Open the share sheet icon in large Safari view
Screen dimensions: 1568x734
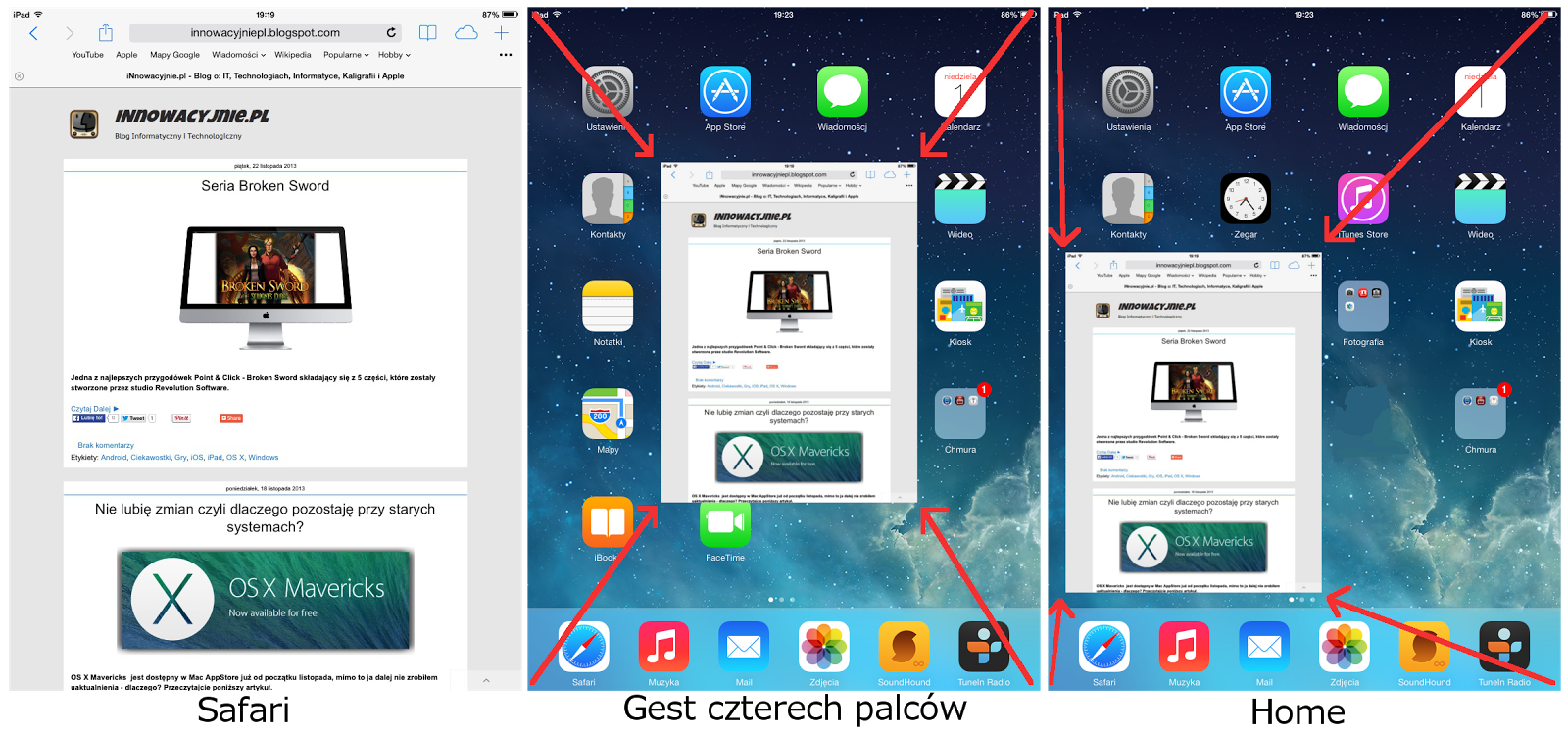click(106, 32)
